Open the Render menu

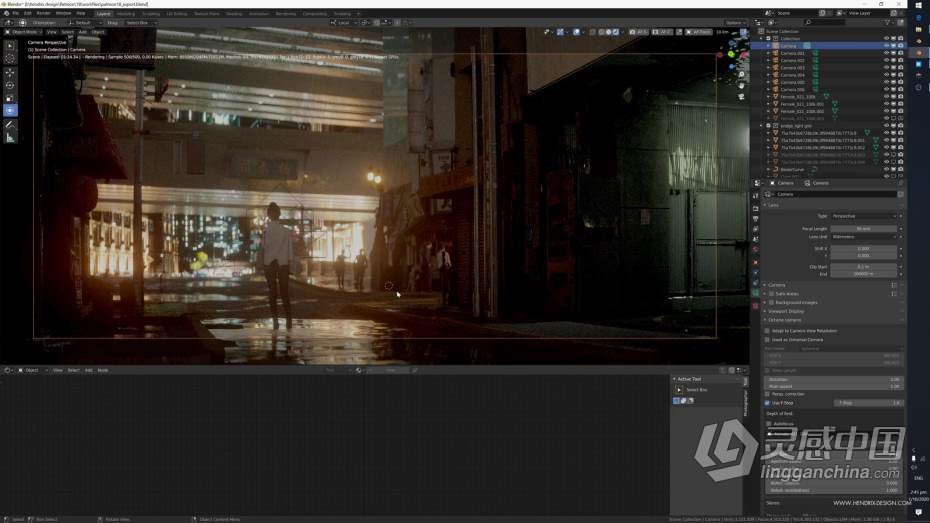(x=44, y=13)
